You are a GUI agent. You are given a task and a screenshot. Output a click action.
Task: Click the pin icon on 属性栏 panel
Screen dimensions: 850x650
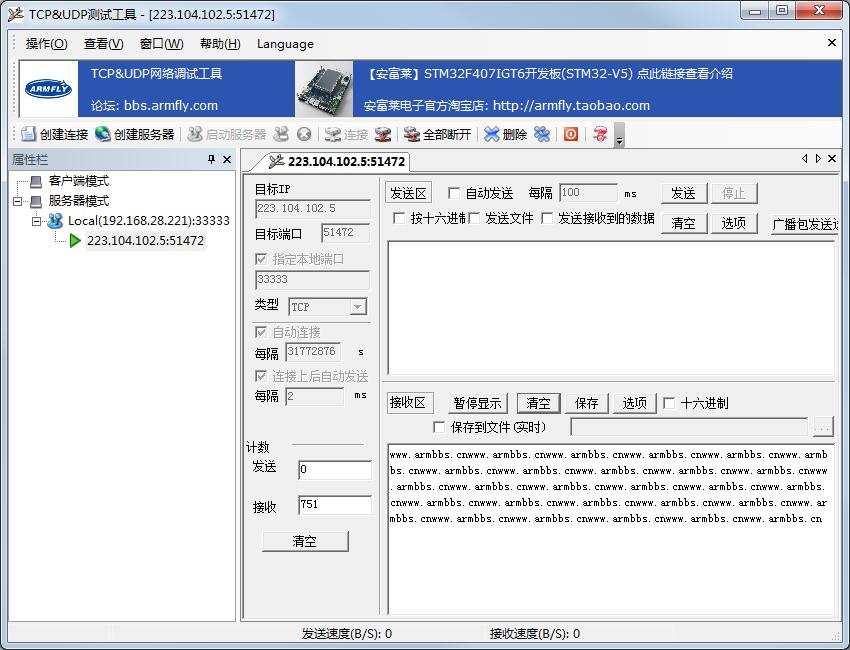211,160
